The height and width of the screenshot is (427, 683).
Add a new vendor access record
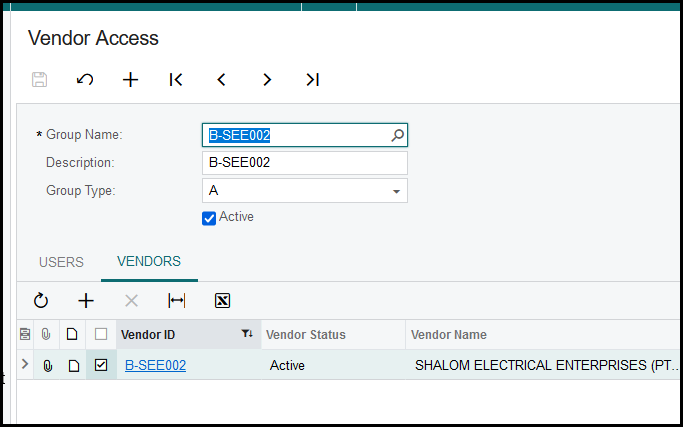130,80
